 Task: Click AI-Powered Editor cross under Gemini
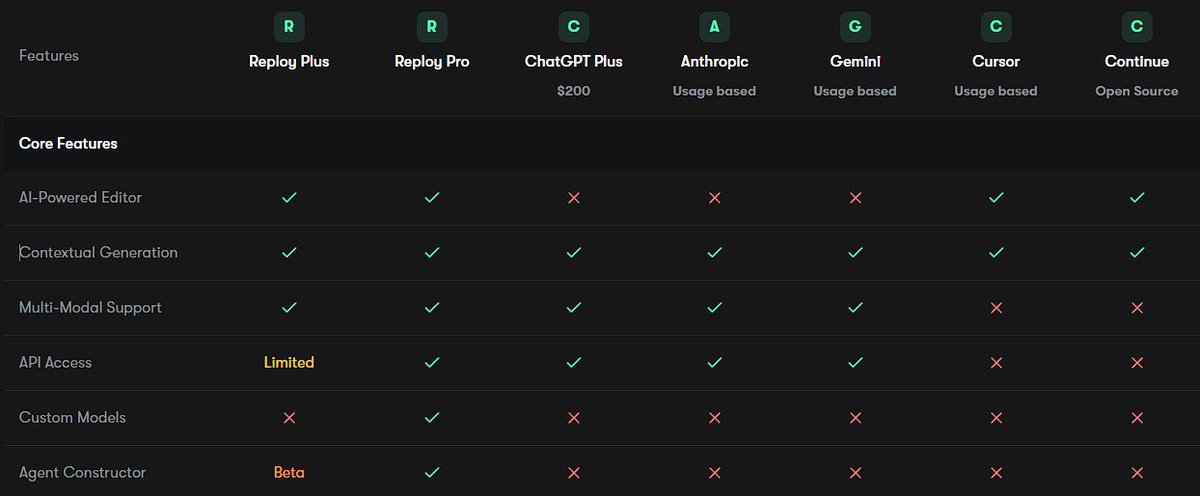pos(855,198)
